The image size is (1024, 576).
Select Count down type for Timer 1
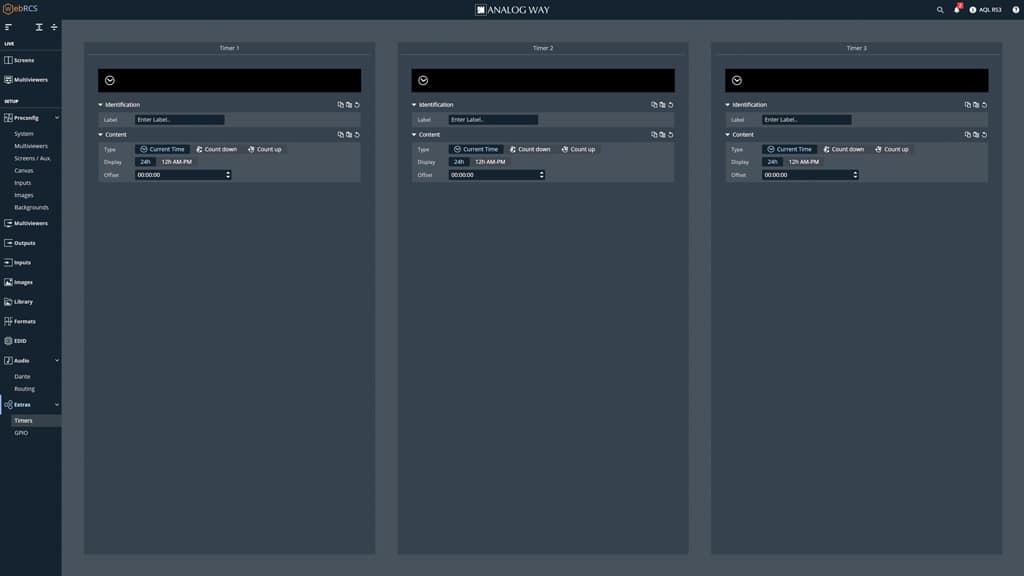pos(216,149)
